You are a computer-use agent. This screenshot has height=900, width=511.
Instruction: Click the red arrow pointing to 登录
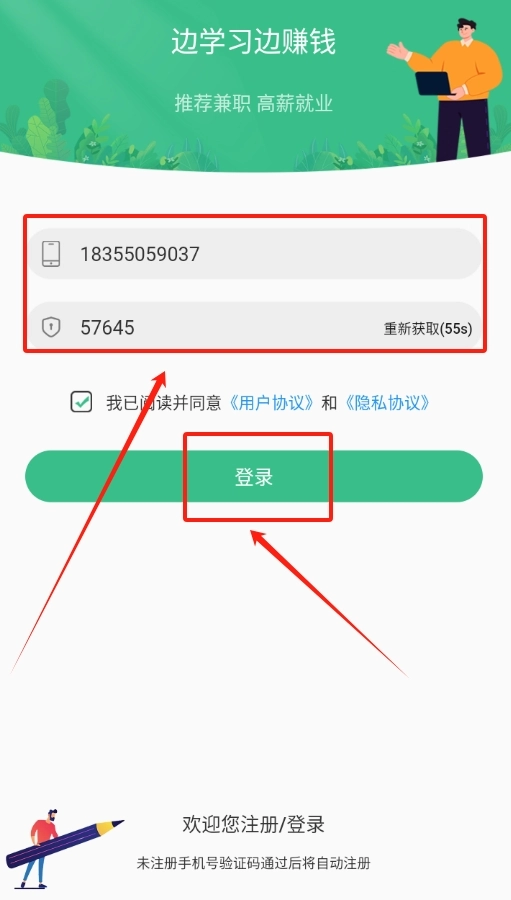328,603
